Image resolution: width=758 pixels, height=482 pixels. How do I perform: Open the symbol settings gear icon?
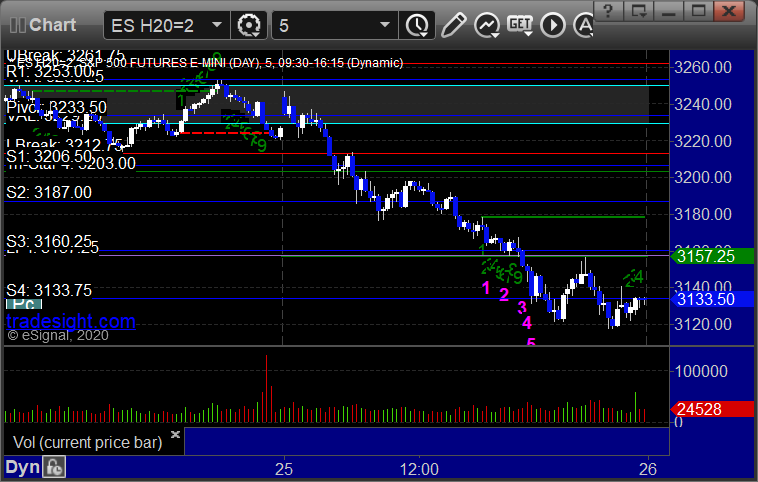pos(249,25)
